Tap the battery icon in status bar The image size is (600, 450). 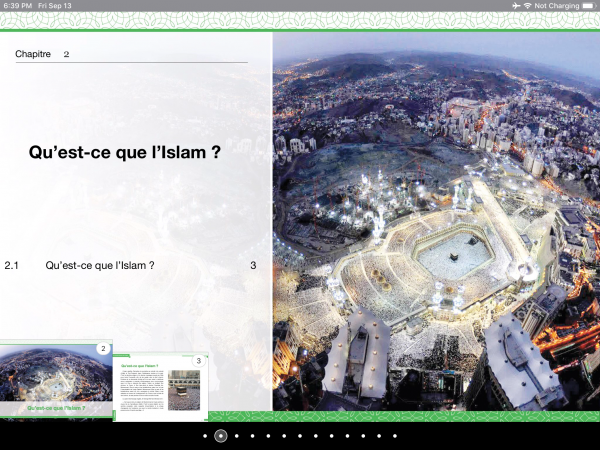(x=588, y=6)
